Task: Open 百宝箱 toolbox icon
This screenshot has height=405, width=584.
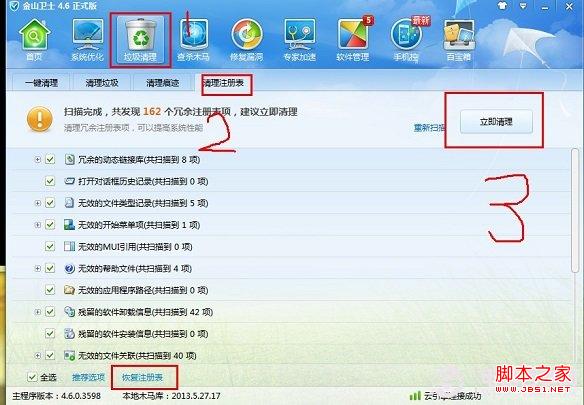Action: tap(459, 40)
